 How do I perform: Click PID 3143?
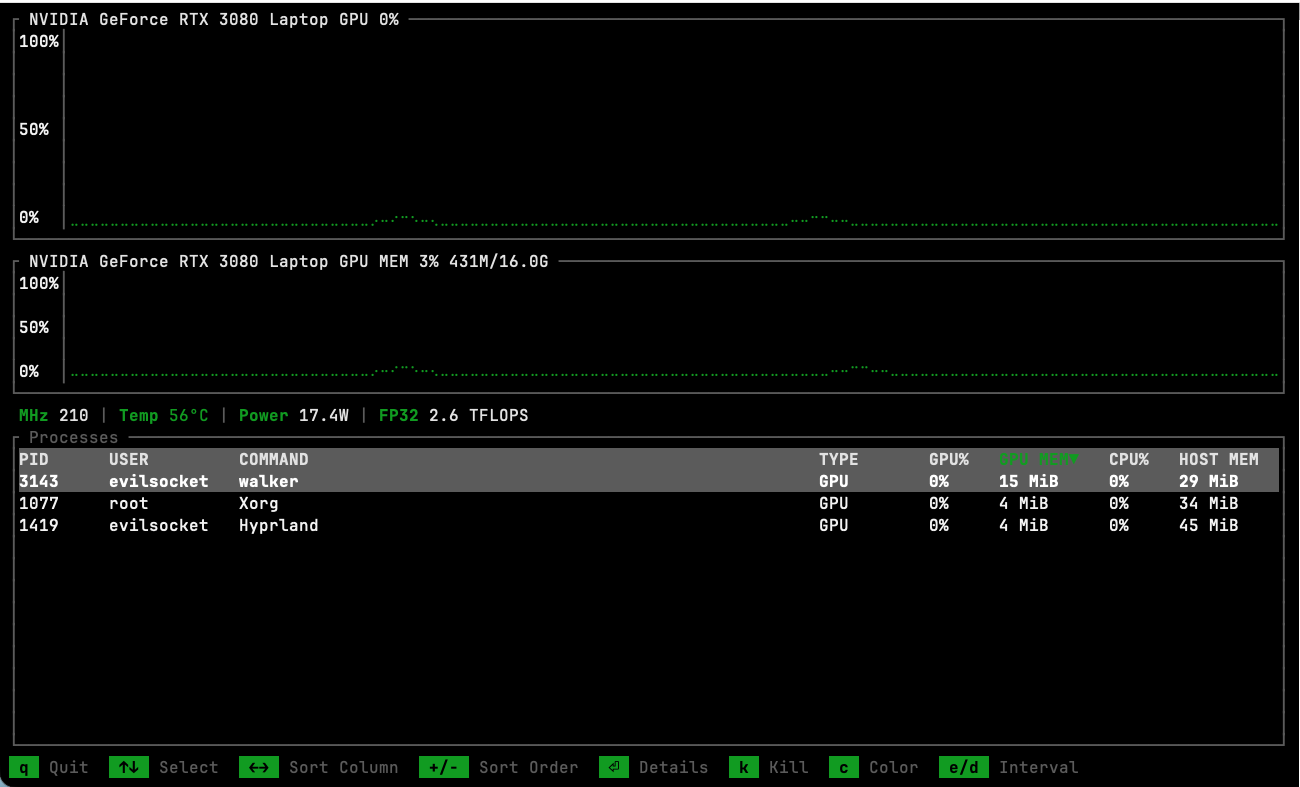point(39,481)
